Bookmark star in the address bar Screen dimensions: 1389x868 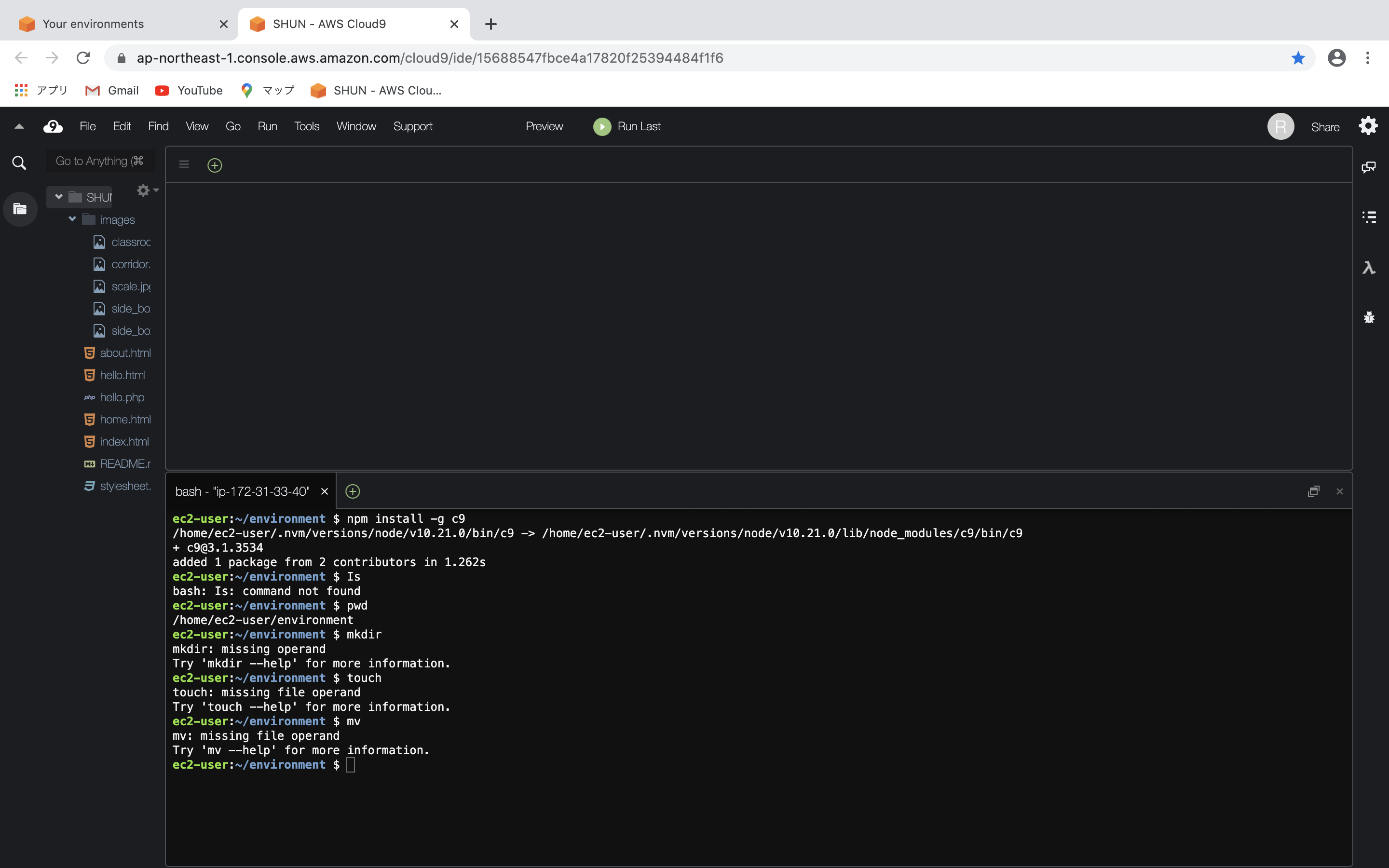coord(1298,58)
